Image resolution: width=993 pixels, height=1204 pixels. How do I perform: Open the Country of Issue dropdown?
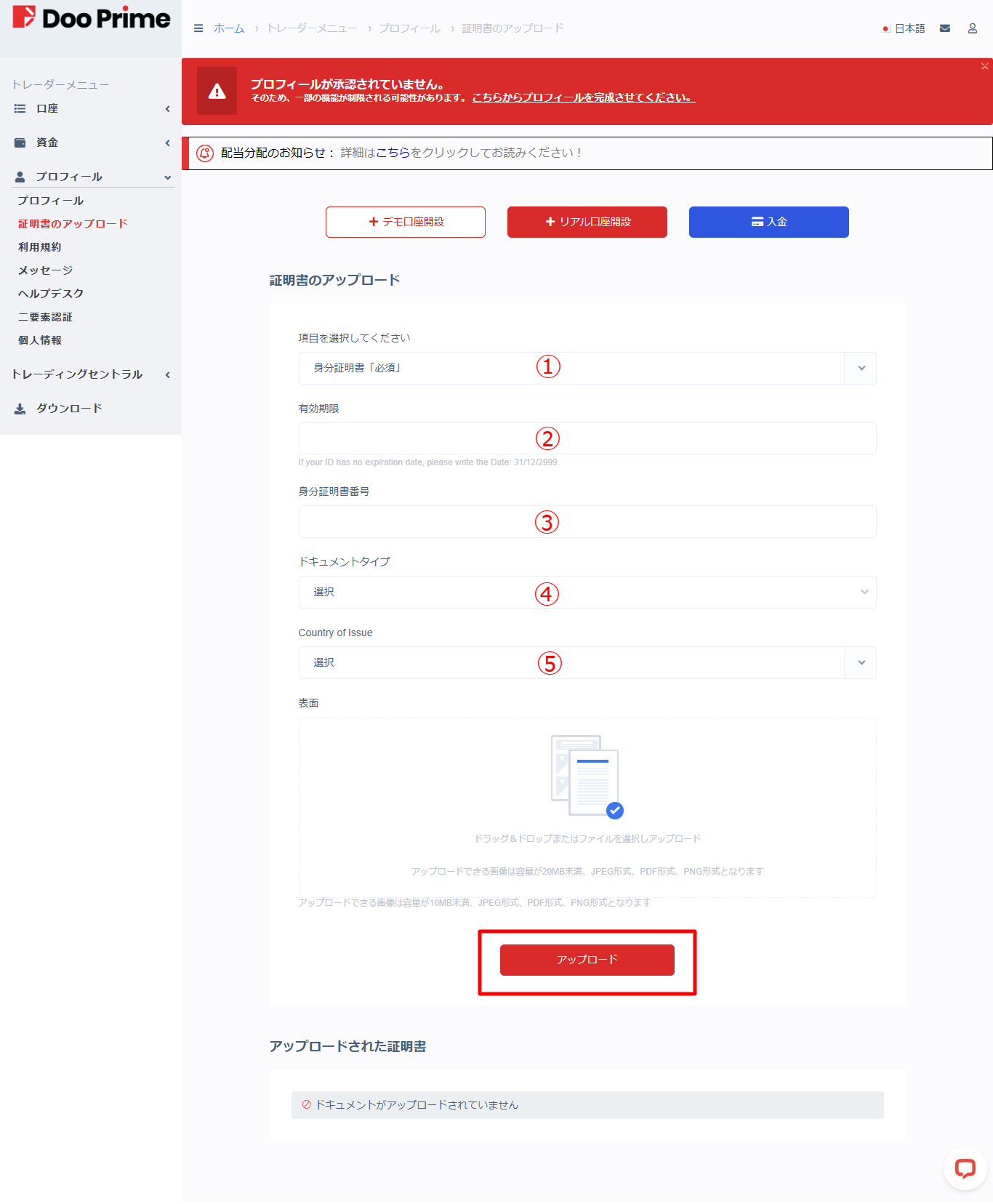point(587,662)
